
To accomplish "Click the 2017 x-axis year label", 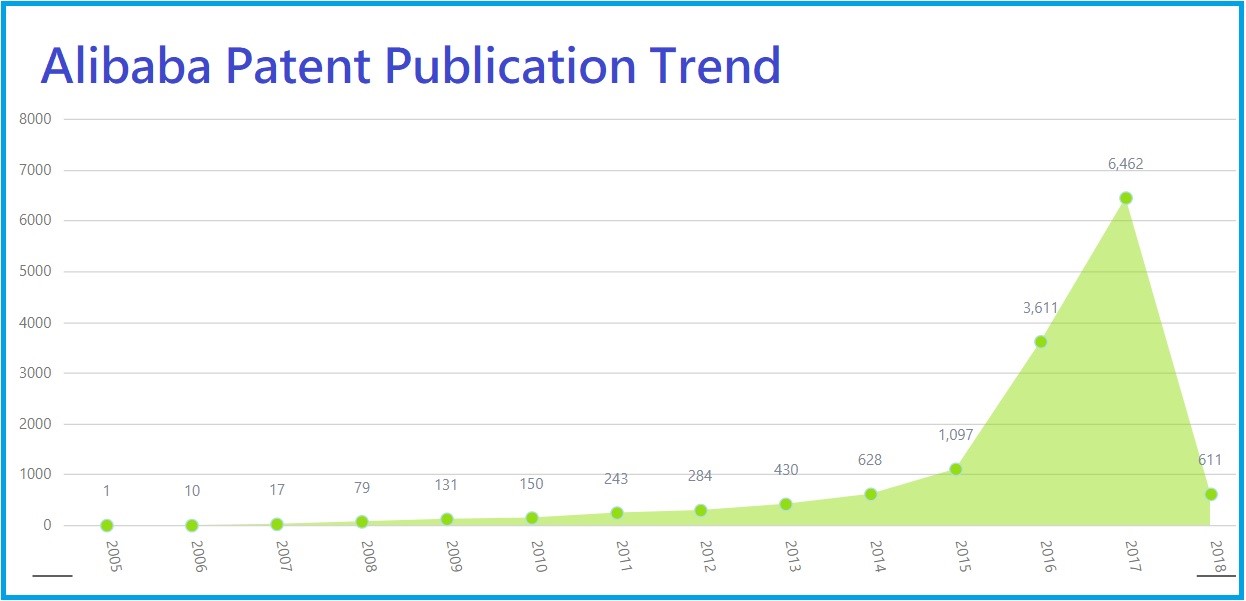I will pos(1132,556).
